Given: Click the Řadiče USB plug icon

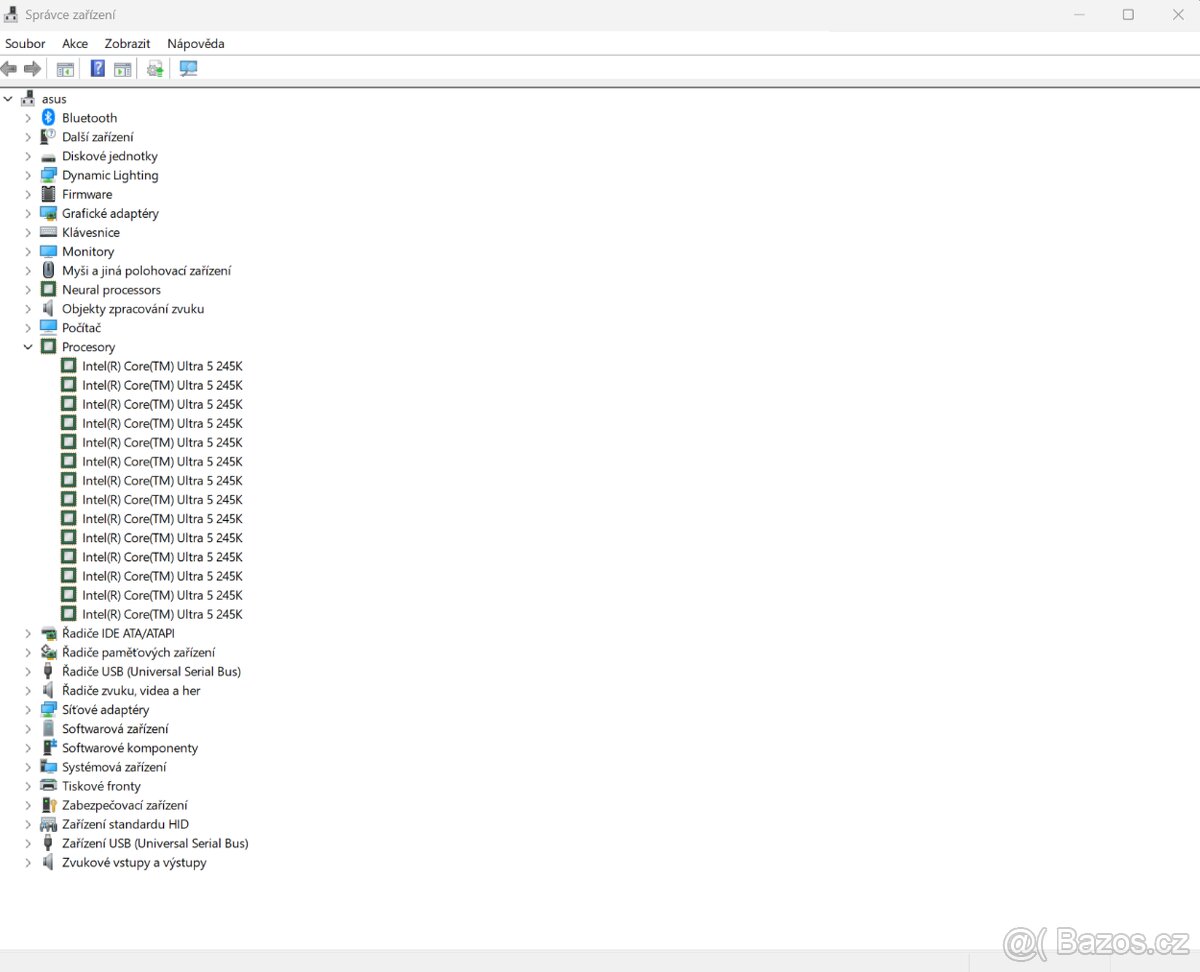Looking at the screenshot, I should click(48, 671).
